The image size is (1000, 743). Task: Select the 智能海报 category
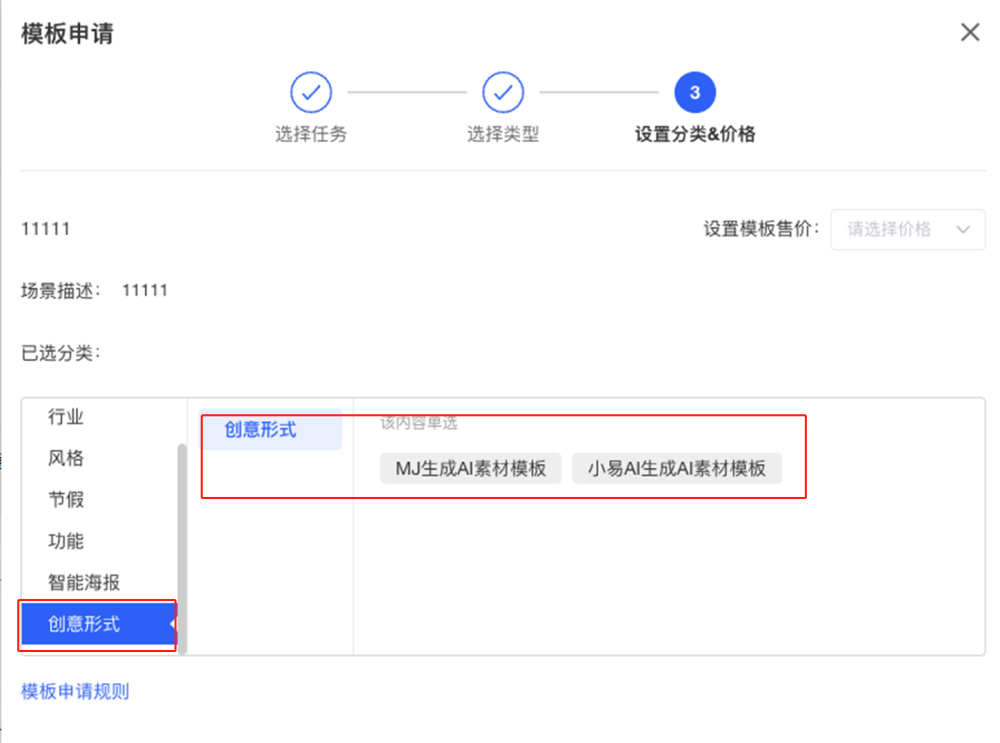point(84,582)
